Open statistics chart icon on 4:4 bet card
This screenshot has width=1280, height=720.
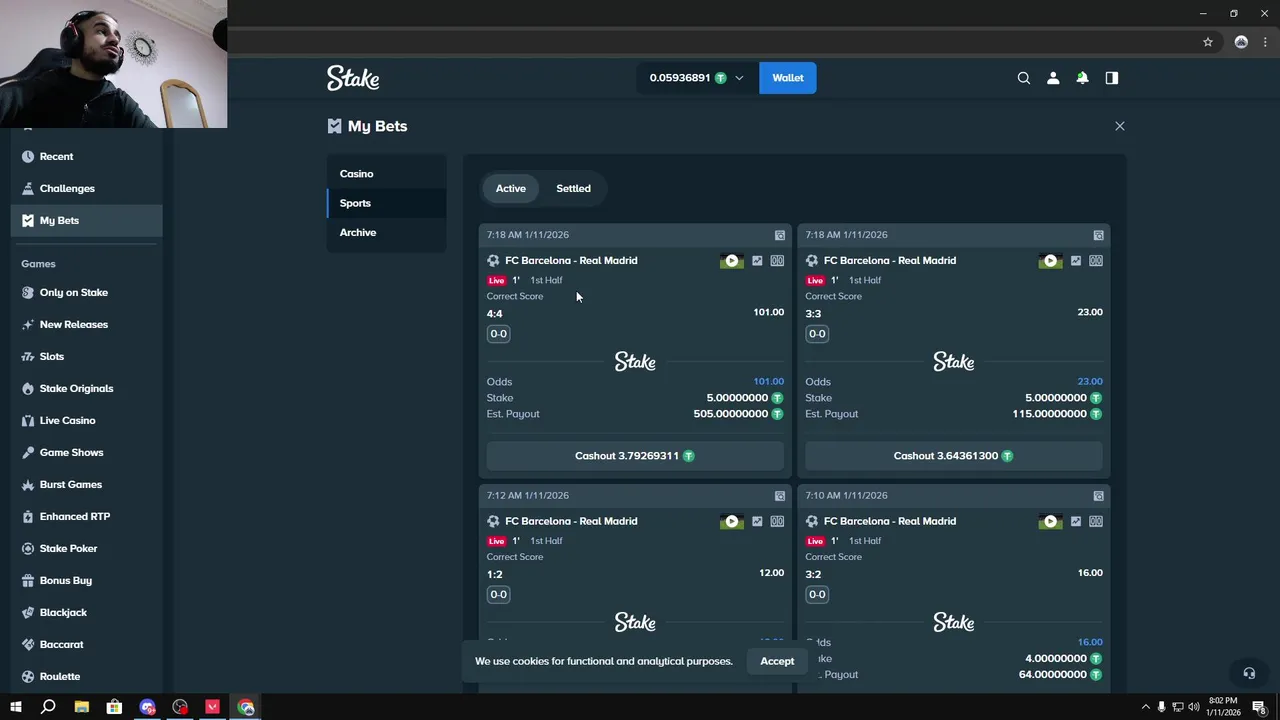point(757,261)
